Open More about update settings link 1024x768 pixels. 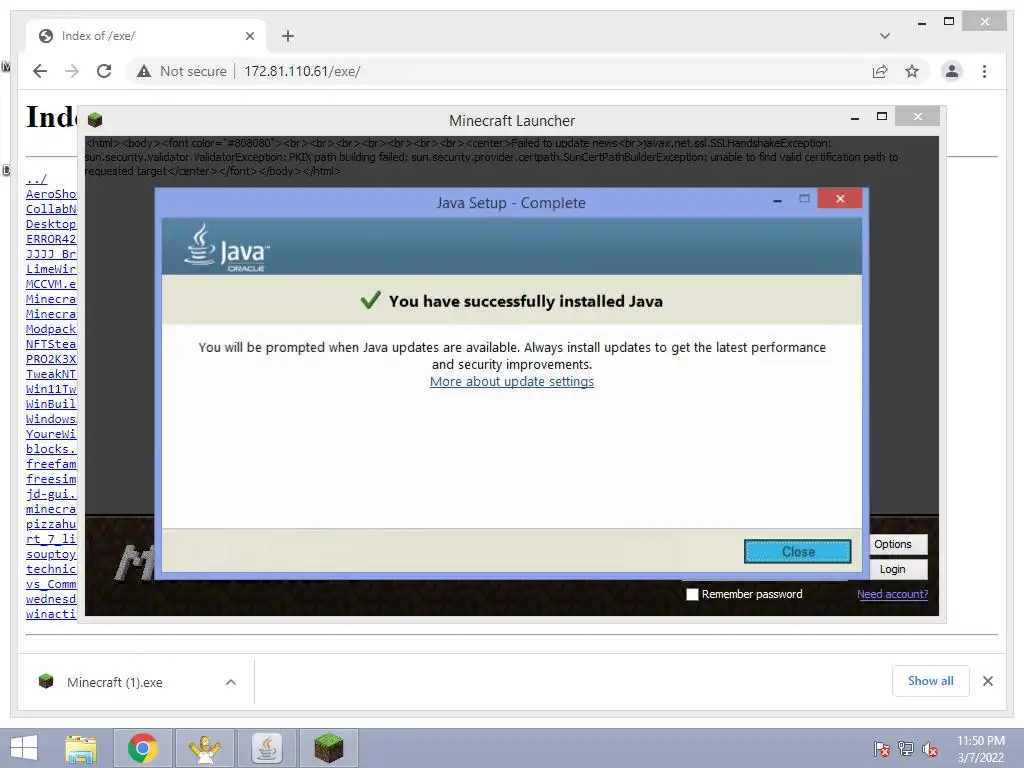click(x=511, y=381)
